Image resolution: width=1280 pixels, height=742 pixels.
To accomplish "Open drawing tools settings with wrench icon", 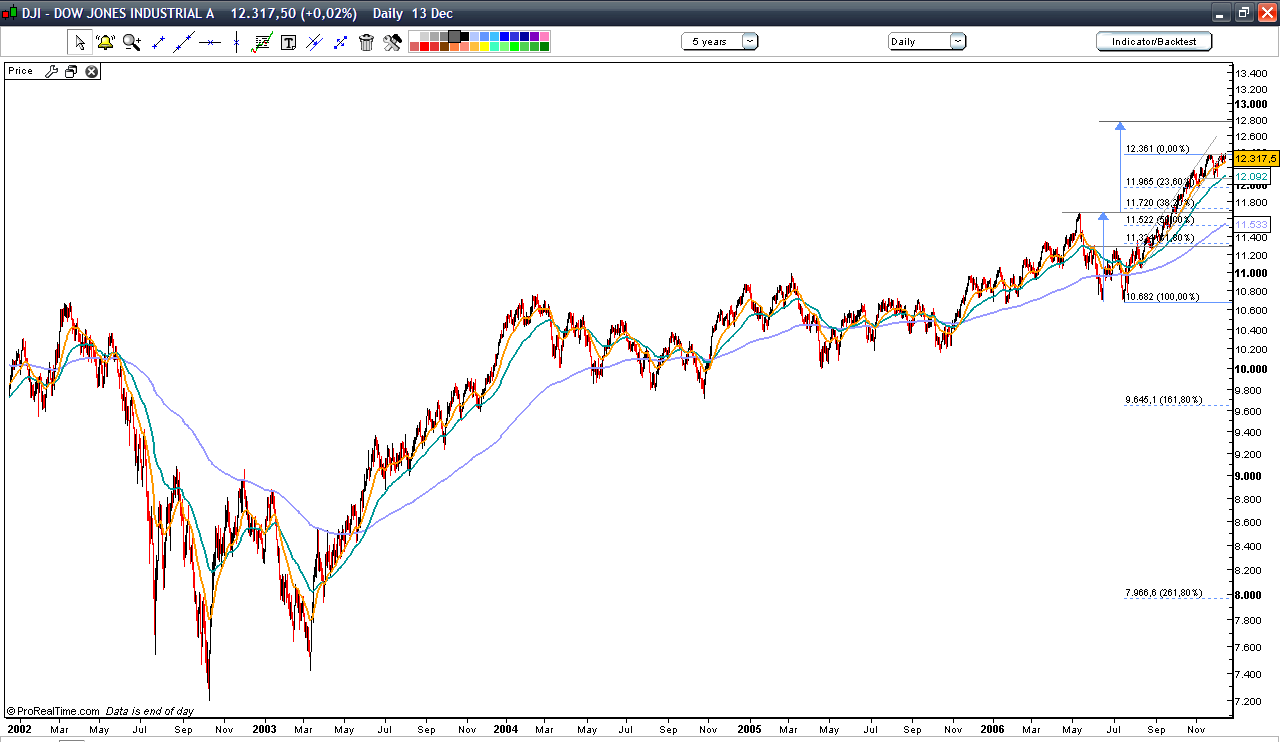I will 391,42.
